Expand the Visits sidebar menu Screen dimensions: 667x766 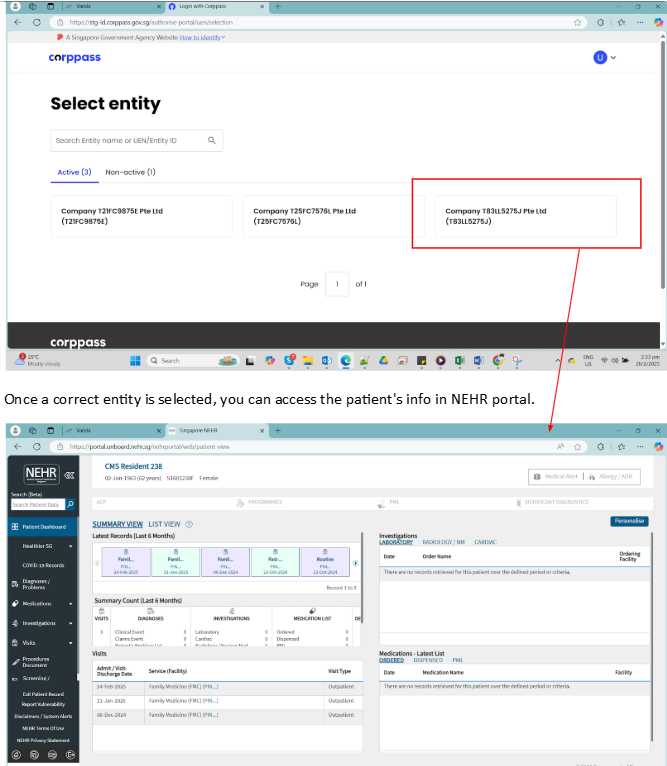tap(43, 643)
